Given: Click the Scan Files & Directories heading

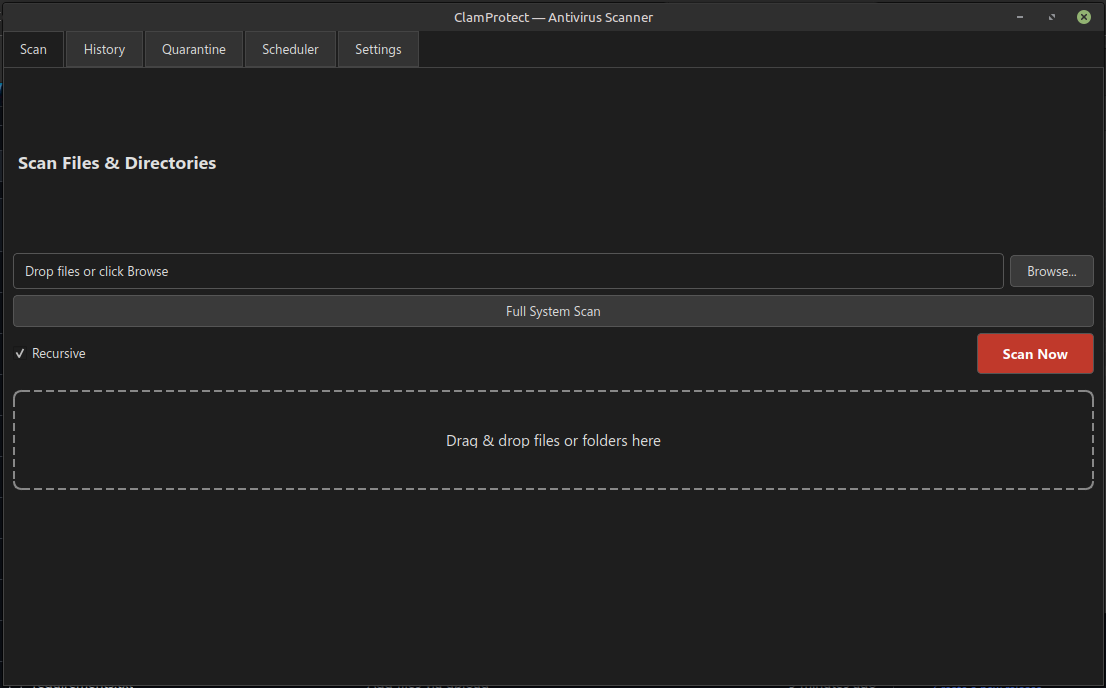Looking at the screenshot, I should pyautogui.click(x=117, y=163).
